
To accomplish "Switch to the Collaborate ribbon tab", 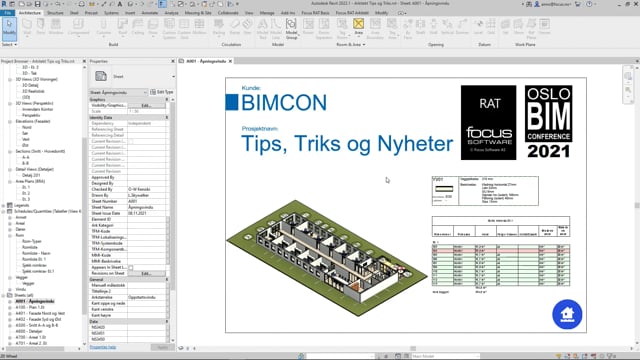I will point(228,13).
